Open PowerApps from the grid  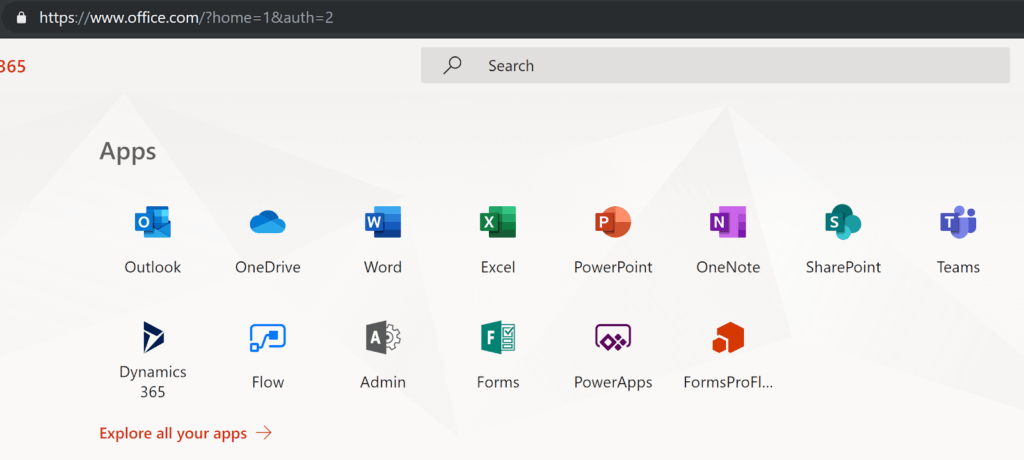(613, 338)
